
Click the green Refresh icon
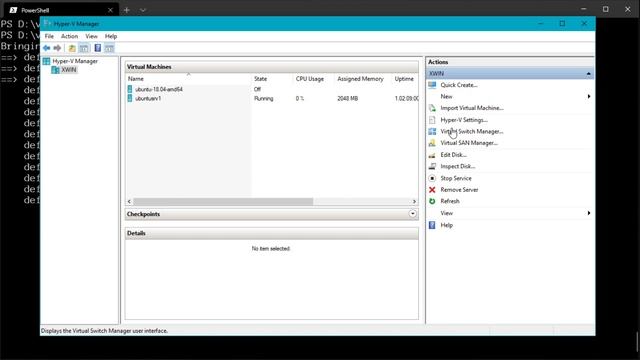(432, 201)
